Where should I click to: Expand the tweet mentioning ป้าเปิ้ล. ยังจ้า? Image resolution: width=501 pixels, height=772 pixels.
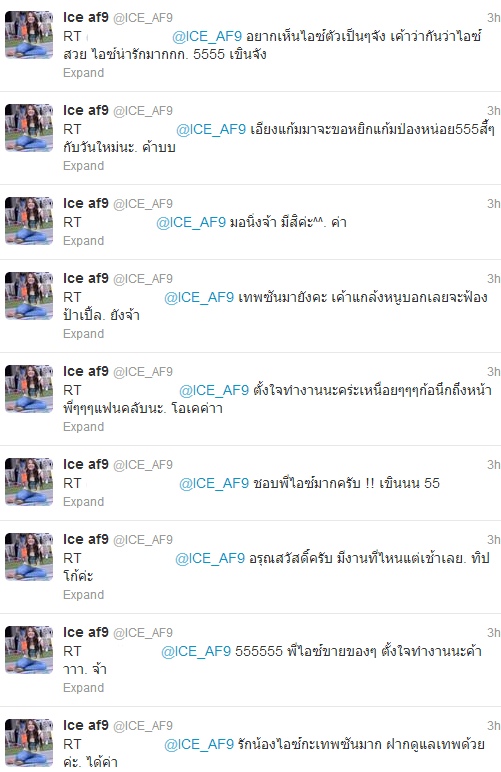pyautogui.click(x=83, y=334)
